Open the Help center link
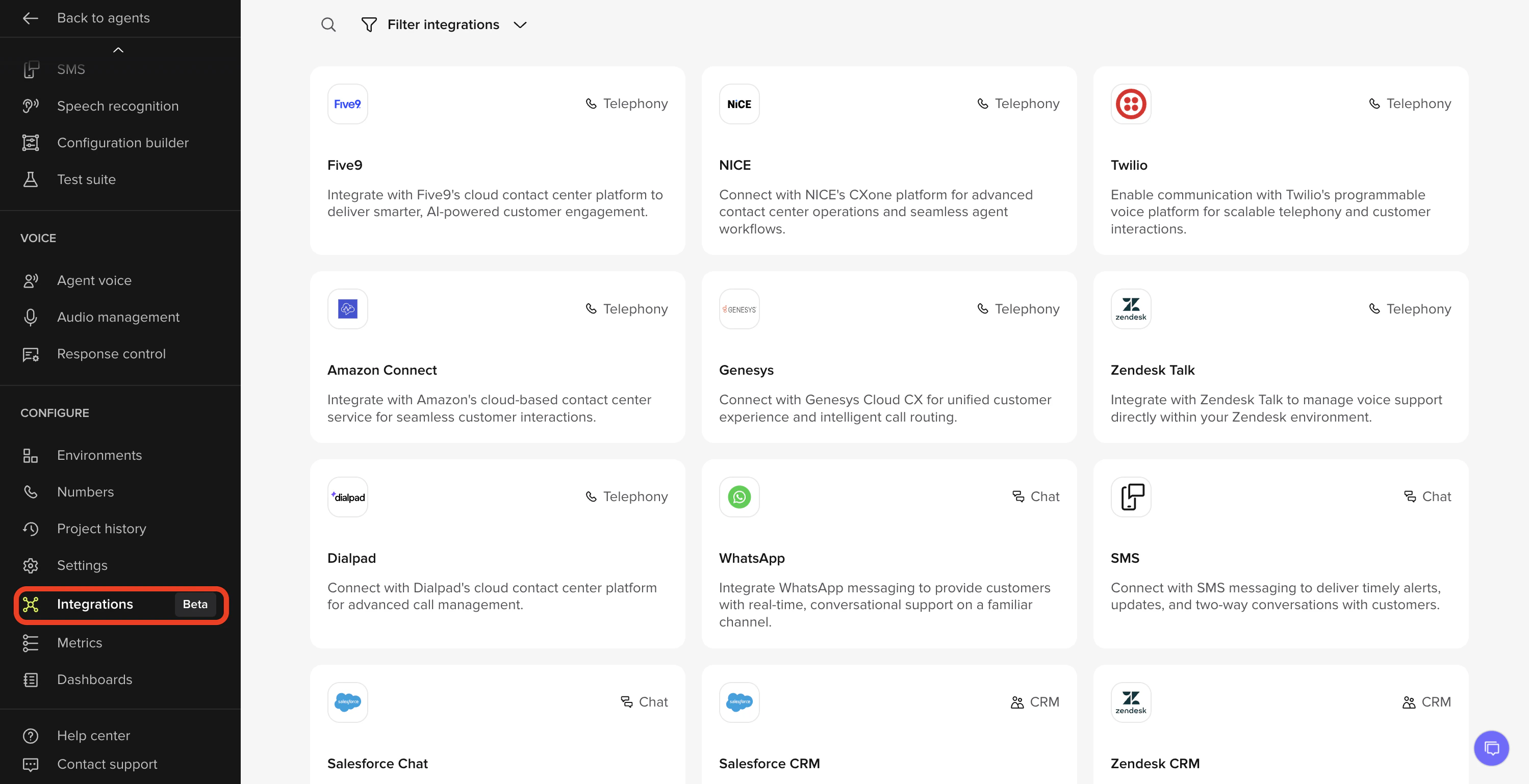 coord(93,736)
